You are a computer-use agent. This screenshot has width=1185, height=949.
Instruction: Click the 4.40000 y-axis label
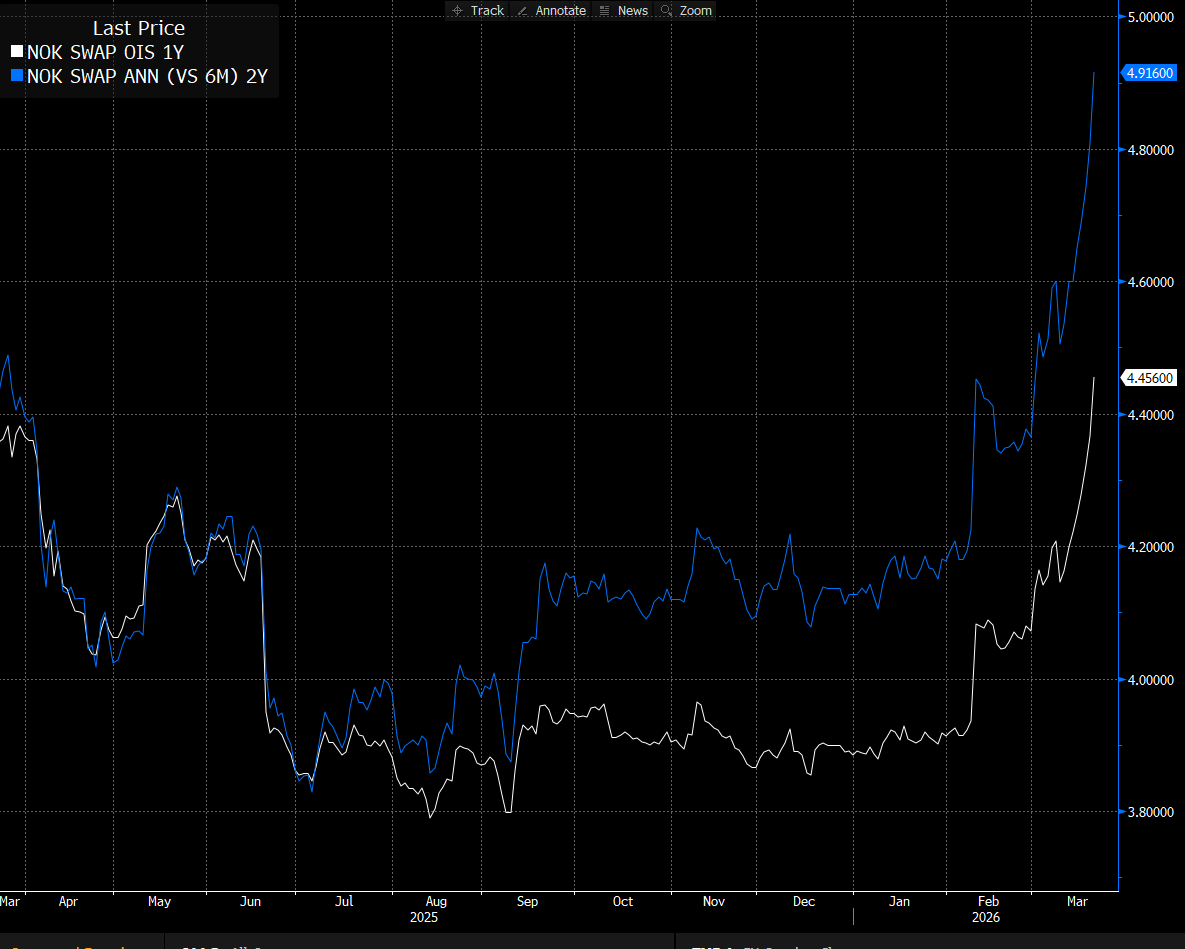coord(1150,415)
